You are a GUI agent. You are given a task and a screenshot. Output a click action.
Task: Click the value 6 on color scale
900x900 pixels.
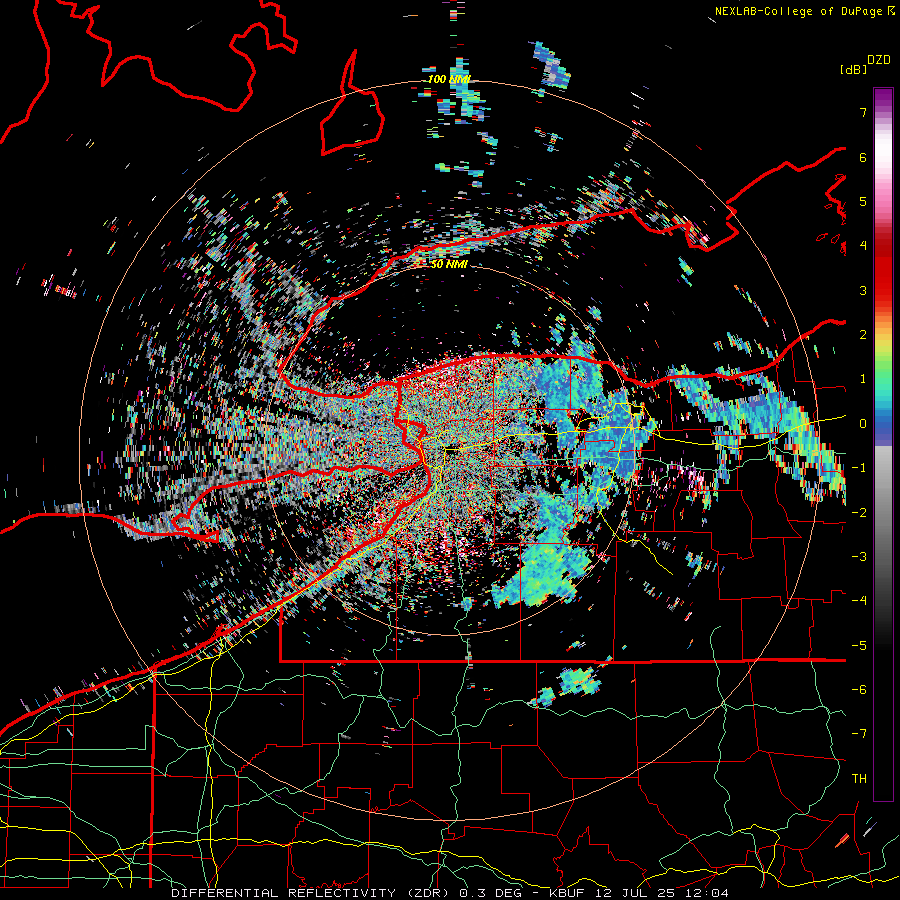pos(863,157)
